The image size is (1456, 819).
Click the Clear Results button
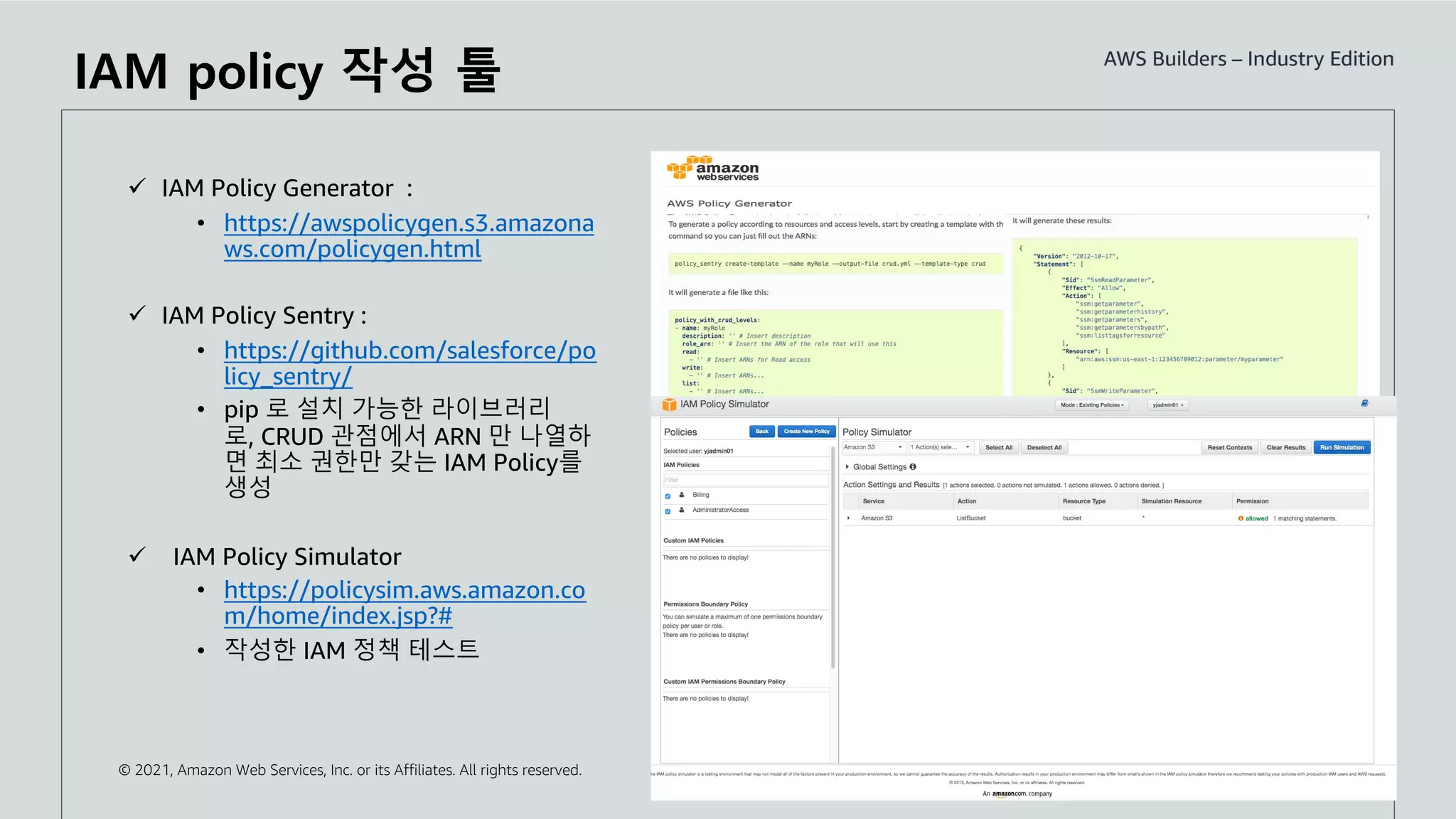[x=1286, y=447]
